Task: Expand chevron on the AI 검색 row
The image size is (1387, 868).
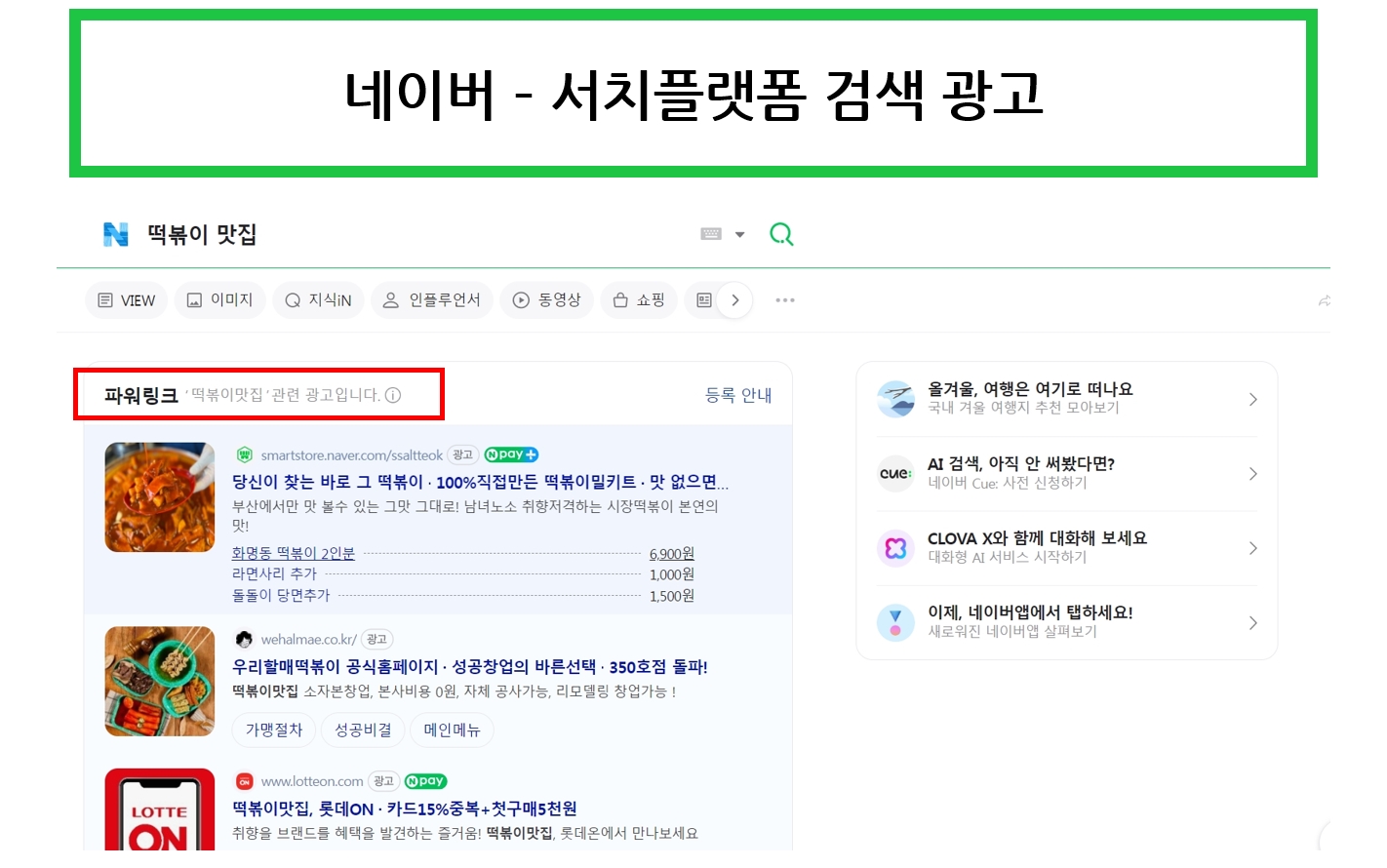Action: 1252,473
